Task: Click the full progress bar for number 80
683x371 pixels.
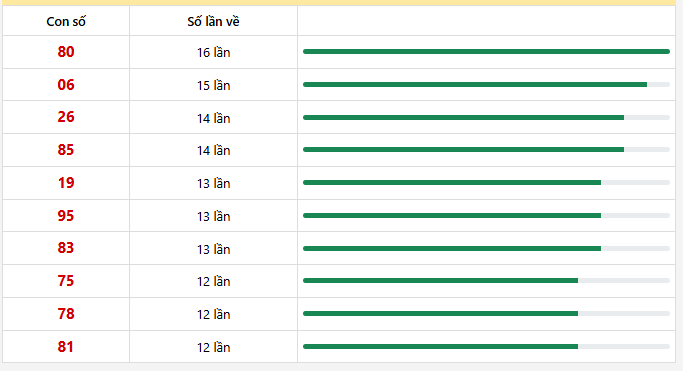Action: coord(486,51)
